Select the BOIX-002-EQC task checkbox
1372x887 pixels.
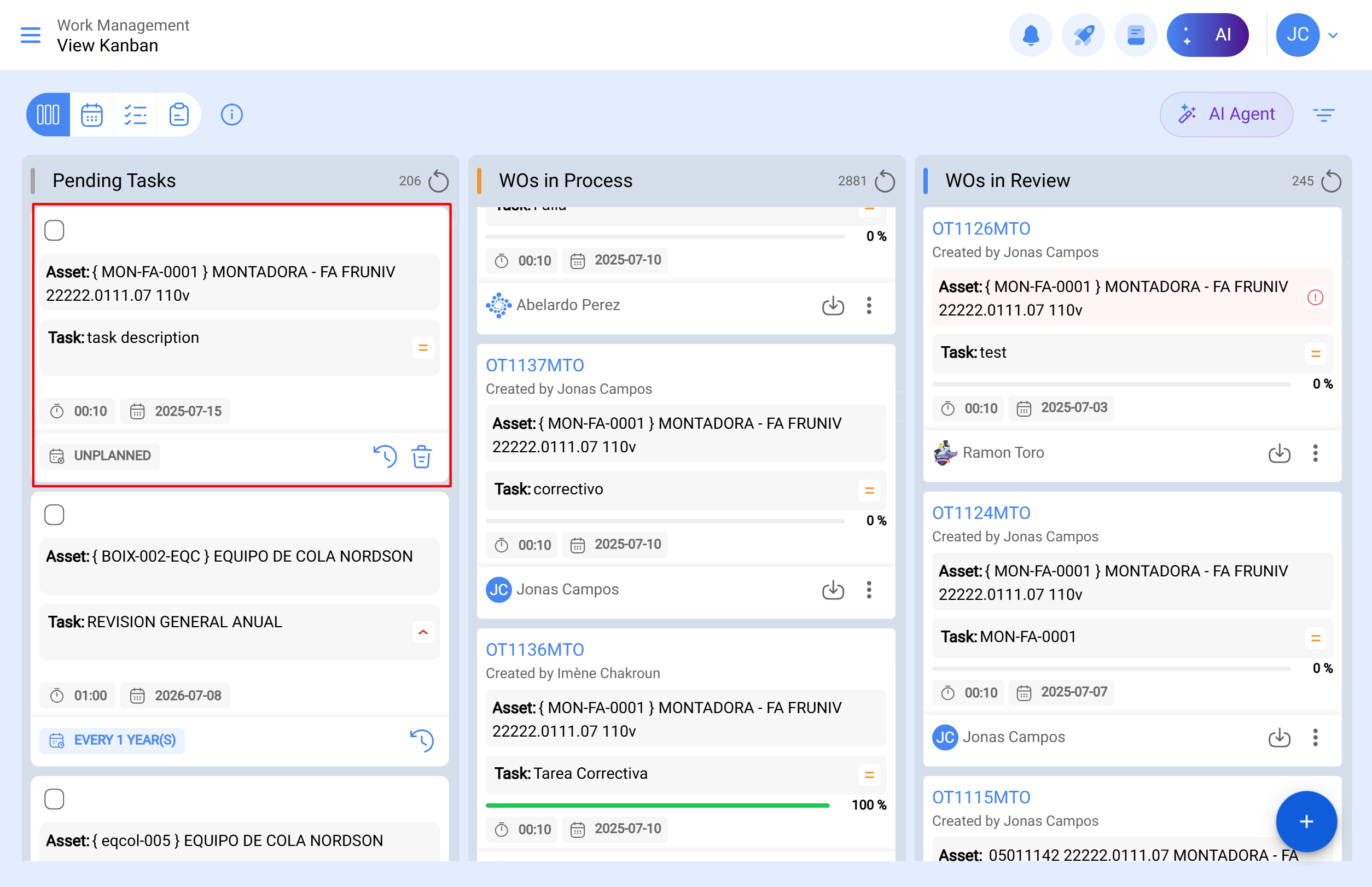54,515
